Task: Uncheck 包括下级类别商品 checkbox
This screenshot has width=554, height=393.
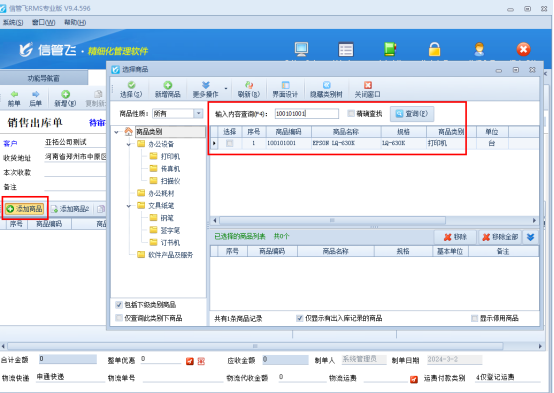Action: 119,305
